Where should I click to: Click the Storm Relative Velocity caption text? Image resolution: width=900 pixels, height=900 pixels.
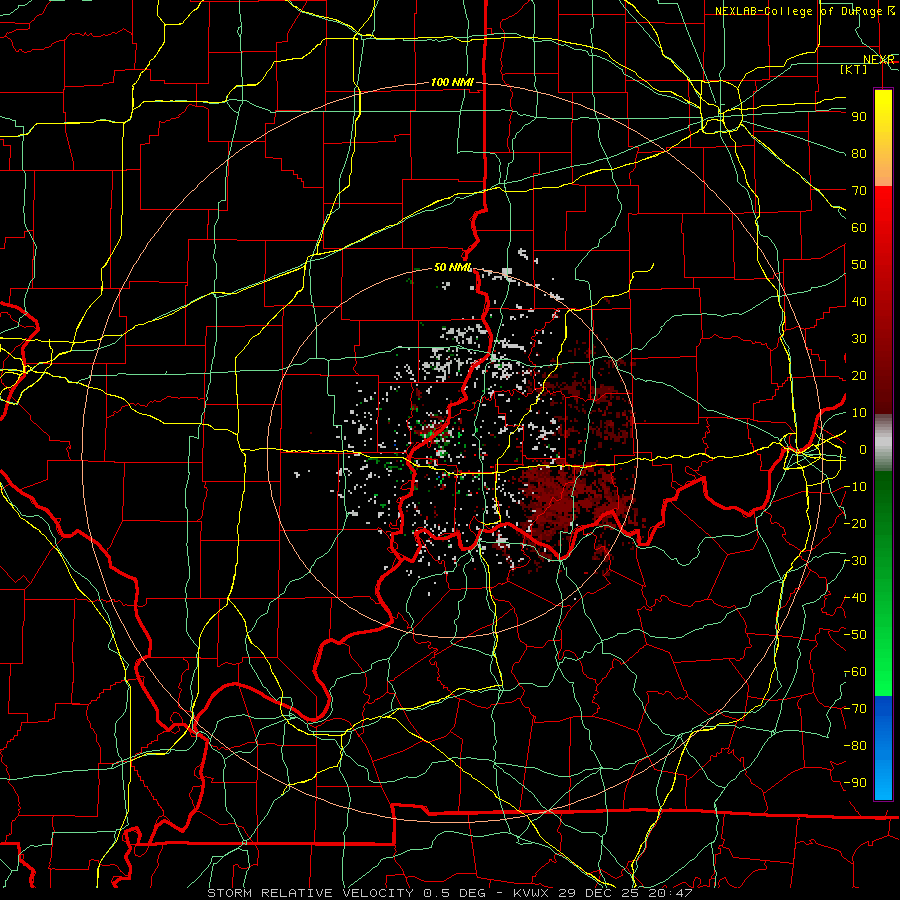point(449,893)
